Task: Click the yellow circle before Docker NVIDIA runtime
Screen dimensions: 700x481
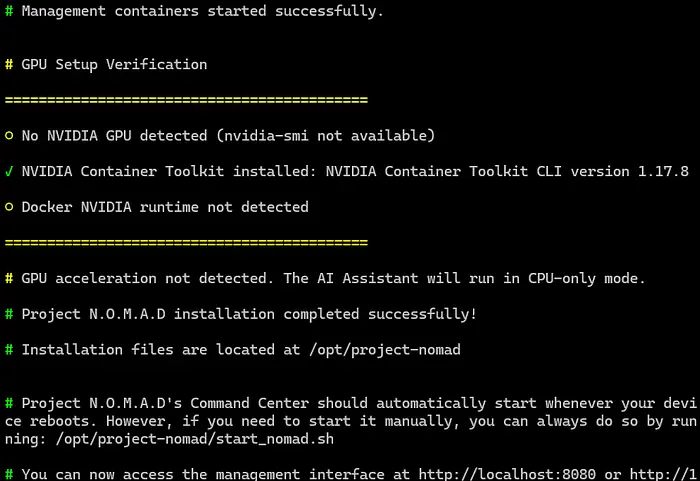Action: (9, 207)
